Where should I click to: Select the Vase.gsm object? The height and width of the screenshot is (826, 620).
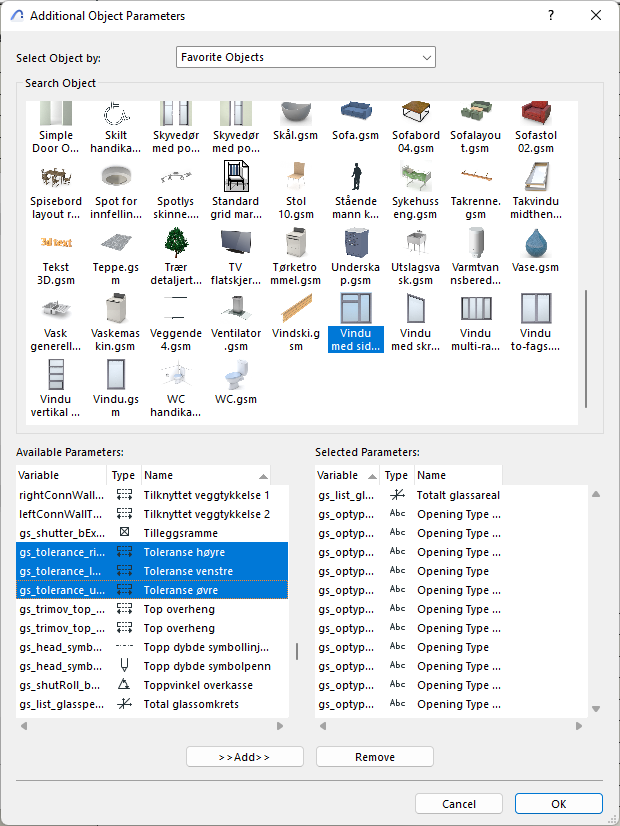(x=536, y=250)
